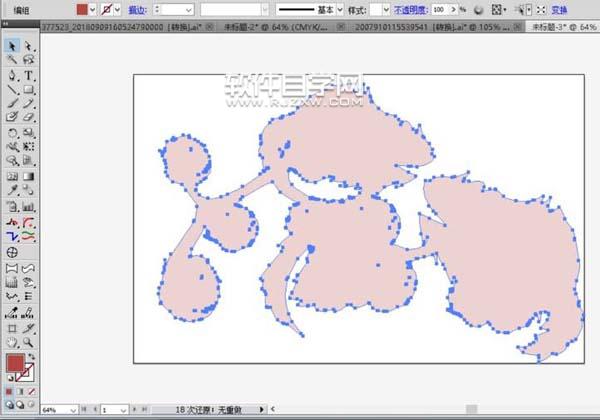Open the brush definition 基本 dropdown
This screenshot has height=420, width=600.
pos(340,10)
